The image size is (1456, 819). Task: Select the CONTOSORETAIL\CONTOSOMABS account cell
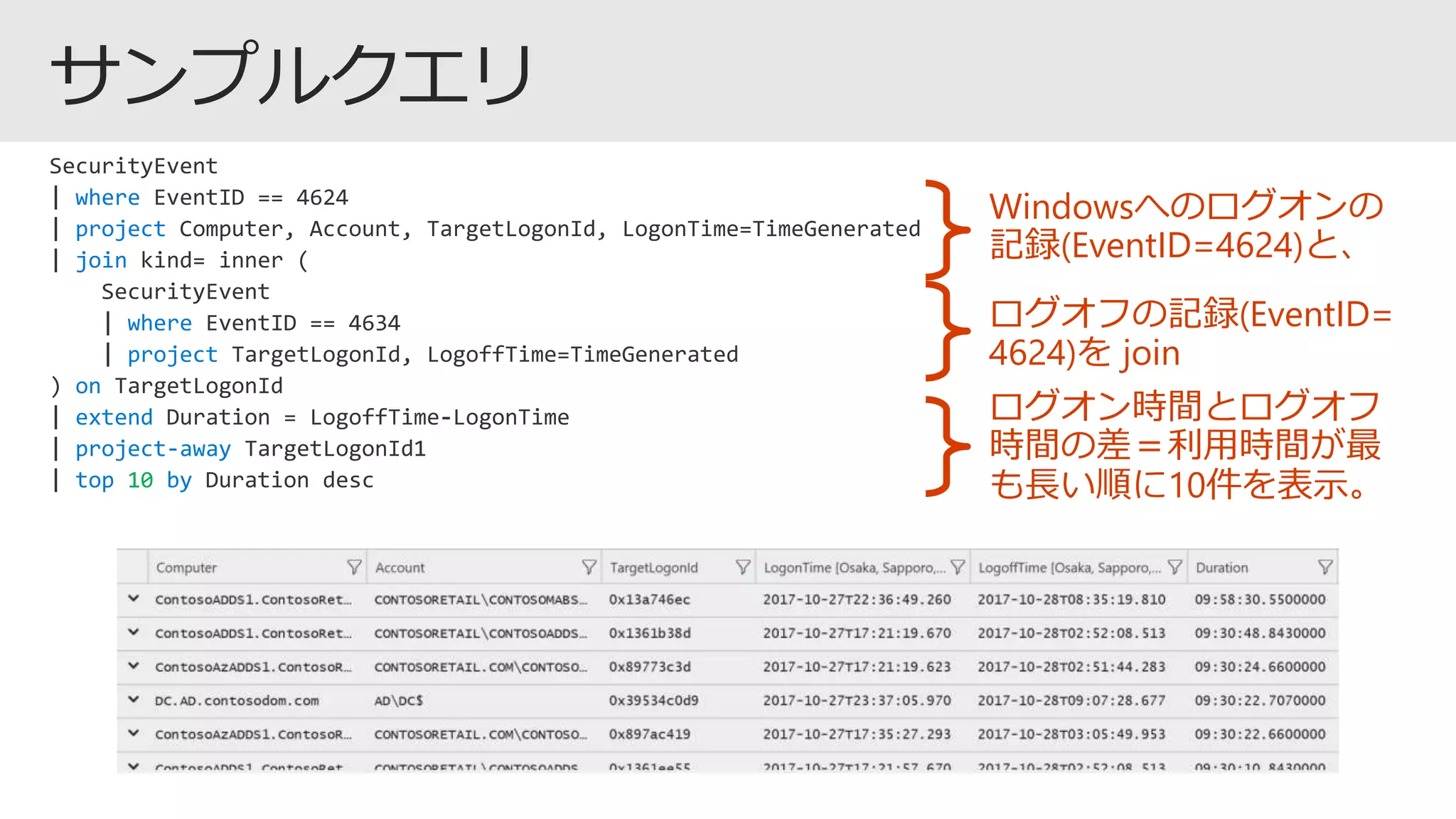(481, 600)
